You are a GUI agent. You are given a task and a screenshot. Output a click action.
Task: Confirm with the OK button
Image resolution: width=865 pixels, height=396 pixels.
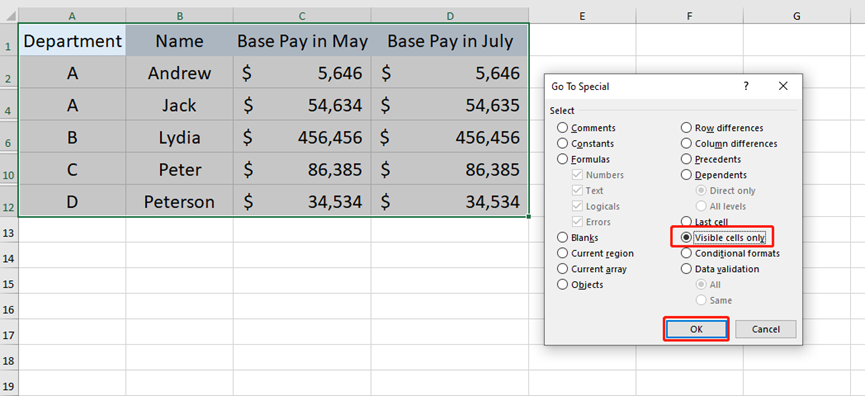click(x=696, y=329)
